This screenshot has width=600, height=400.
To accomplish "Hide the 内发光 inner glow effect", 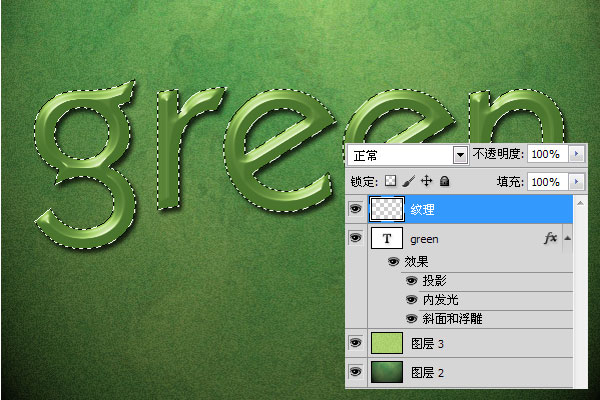I will [x=411, y=300].
